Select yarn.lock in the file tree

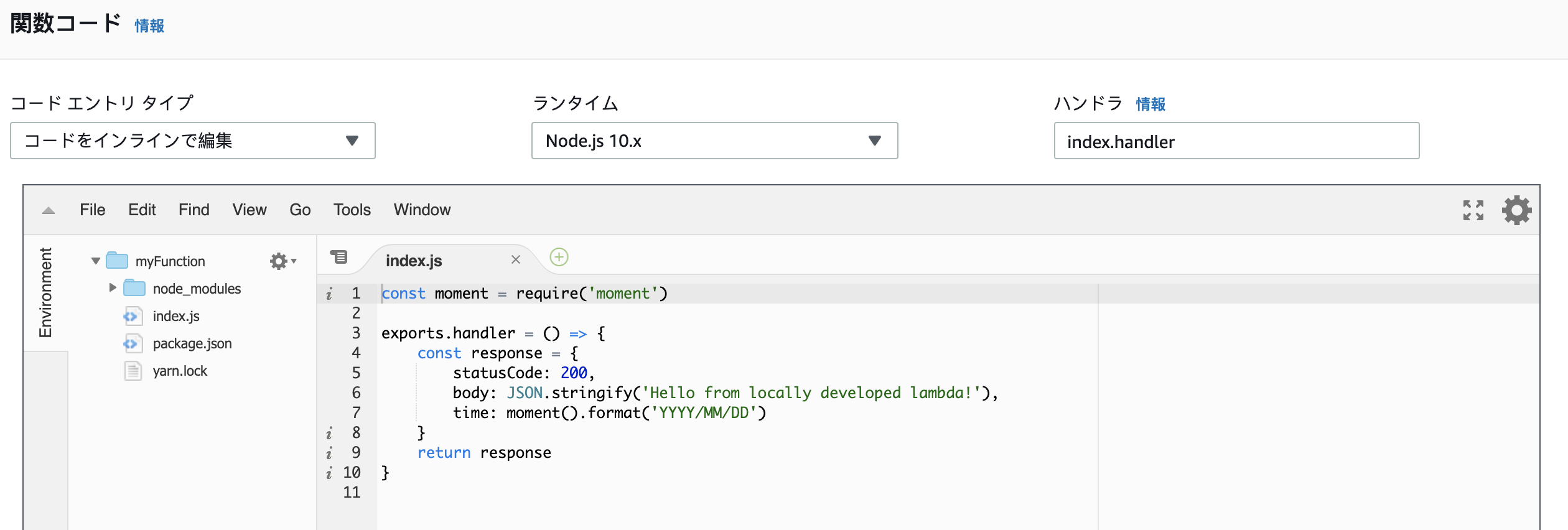point(180,371)
